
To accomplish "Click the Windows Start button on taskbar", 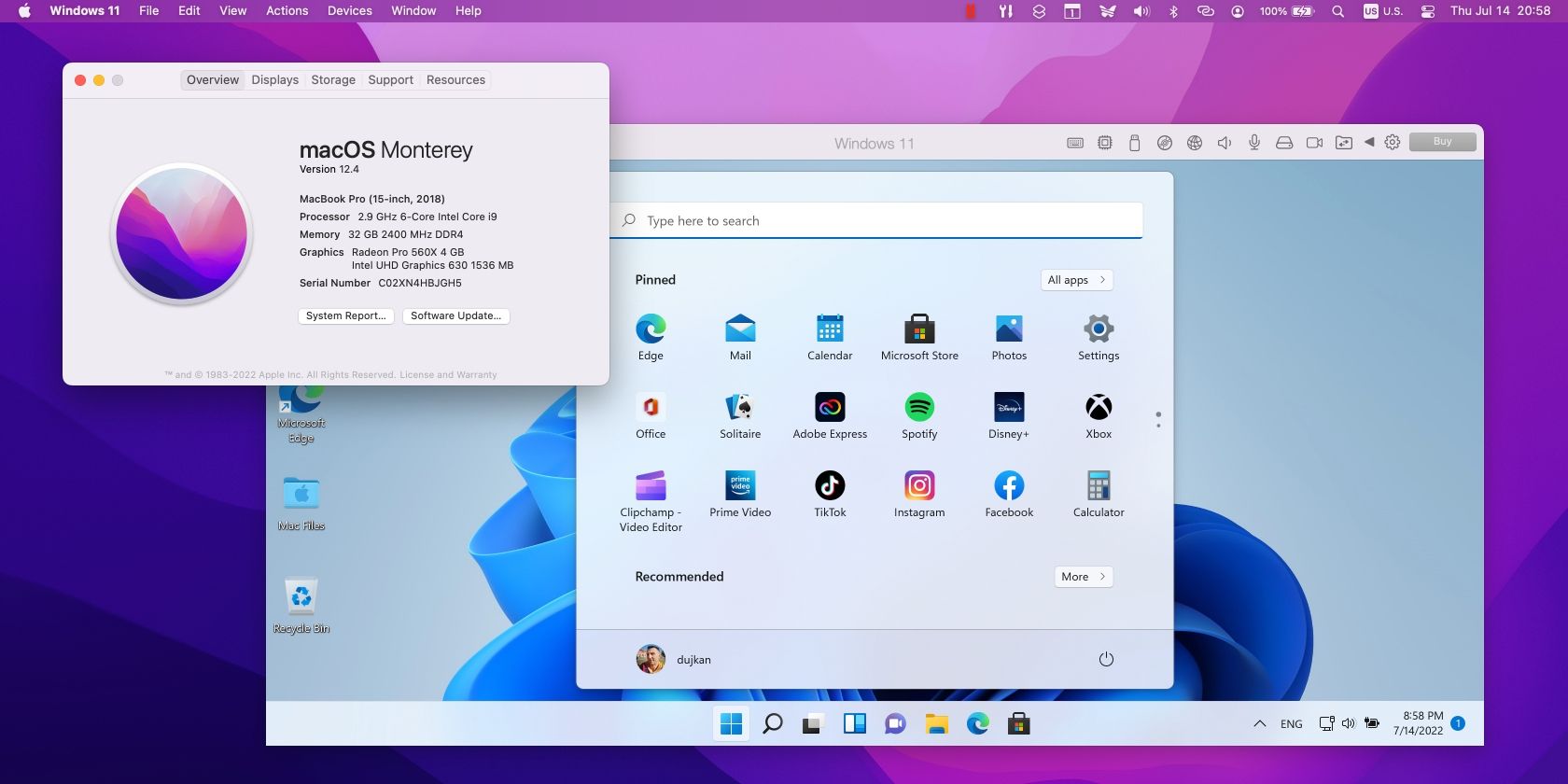I will pos(732,724).
